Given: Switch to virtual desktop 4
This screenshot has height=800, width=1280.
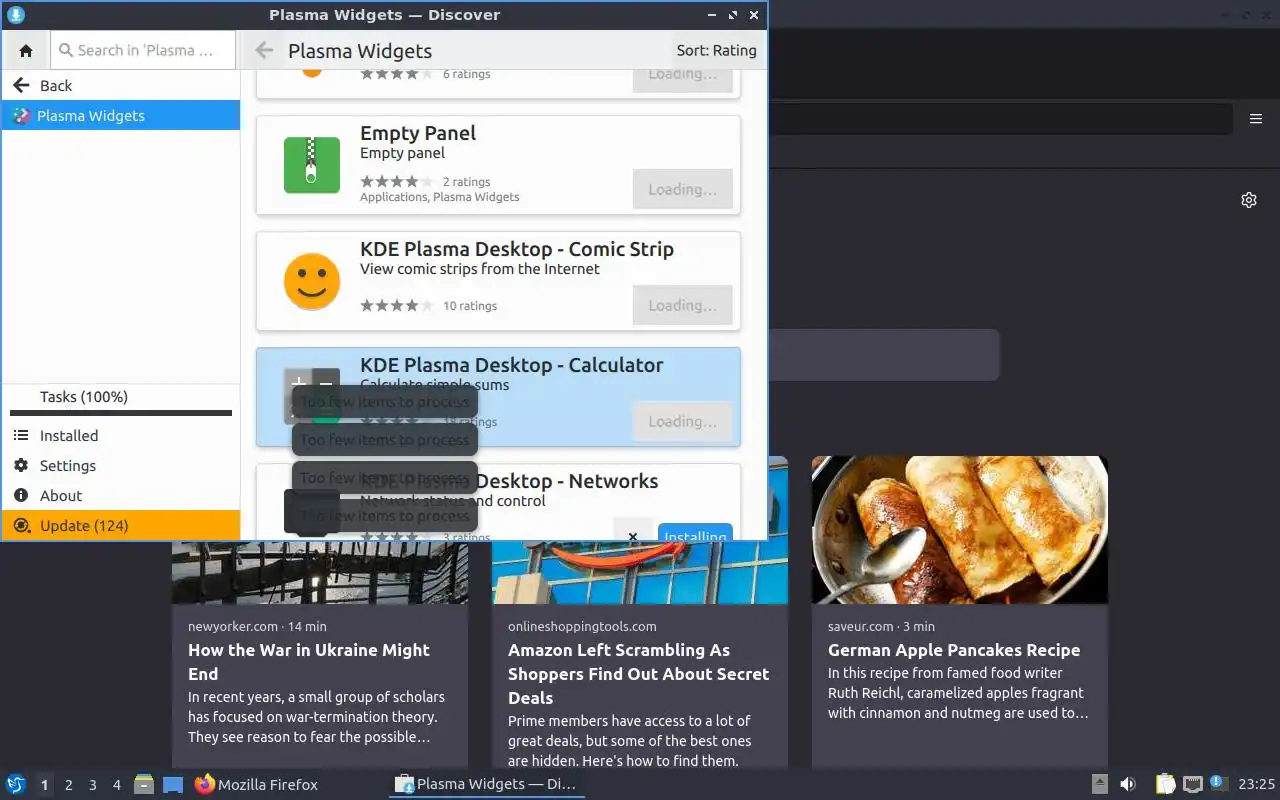Looking at the screenshot, I should [x=116, y=785].
